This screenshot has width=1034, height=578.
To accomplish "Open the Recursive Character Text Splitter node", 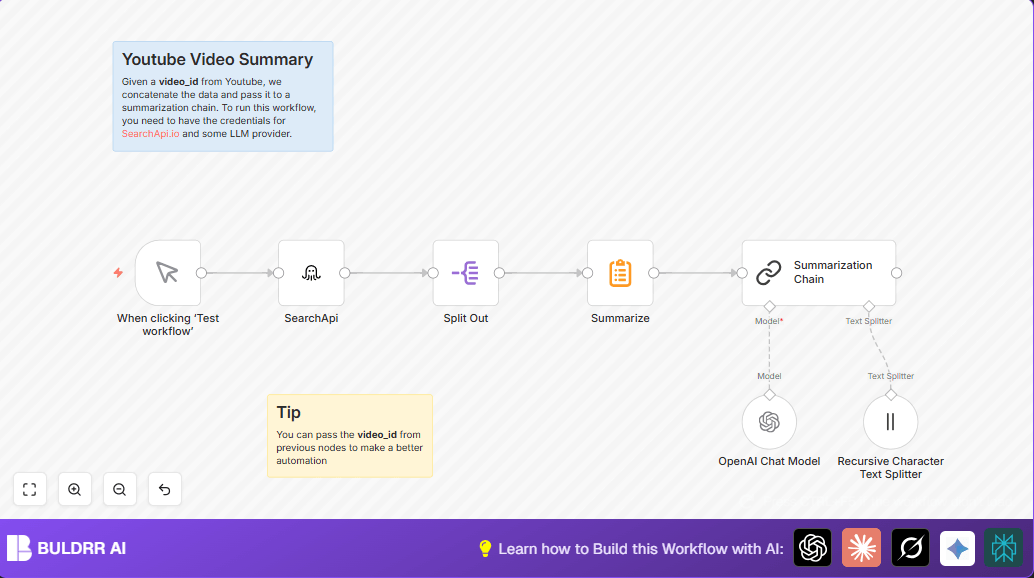I will pos(890,422).
